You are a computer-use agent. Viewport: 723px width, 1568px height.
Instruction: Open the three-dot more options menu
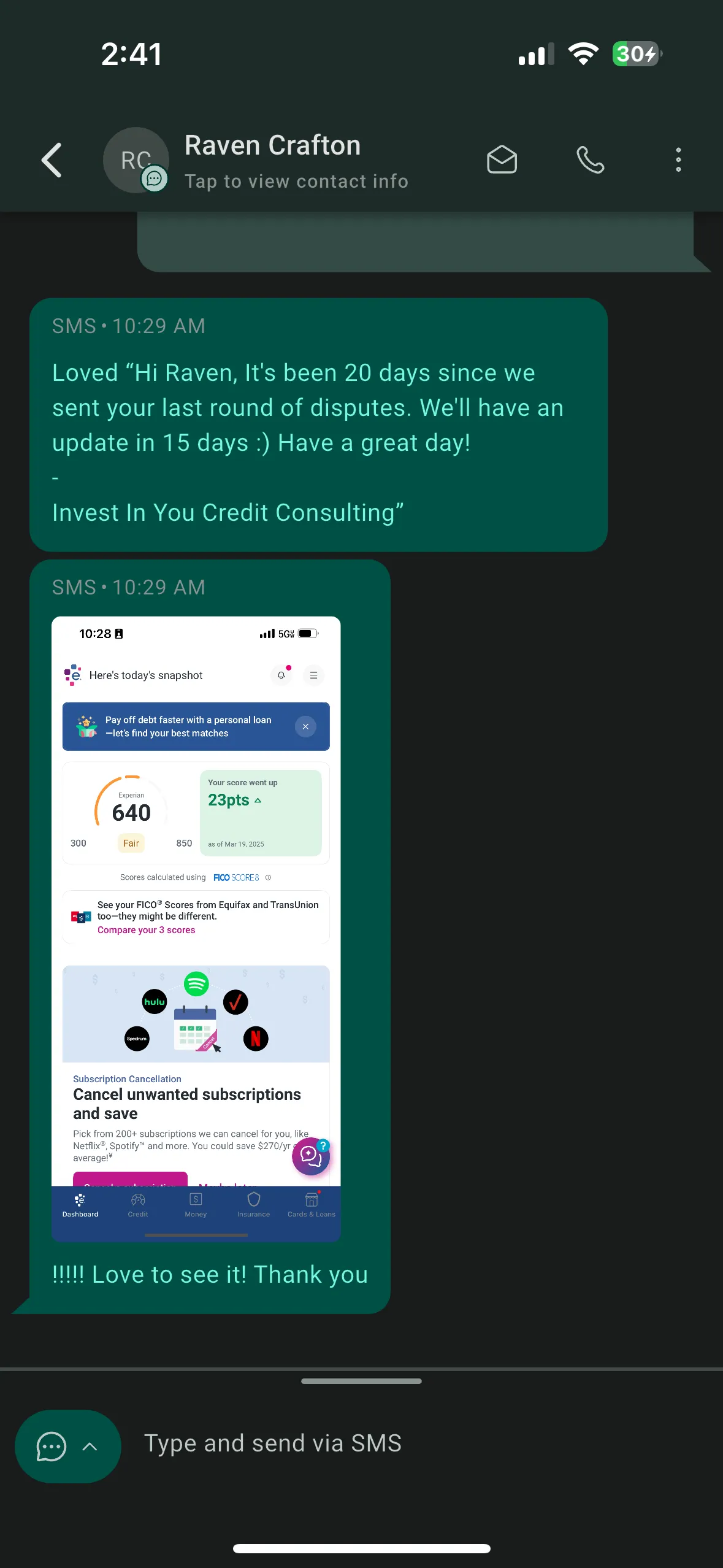click(678, 160)
